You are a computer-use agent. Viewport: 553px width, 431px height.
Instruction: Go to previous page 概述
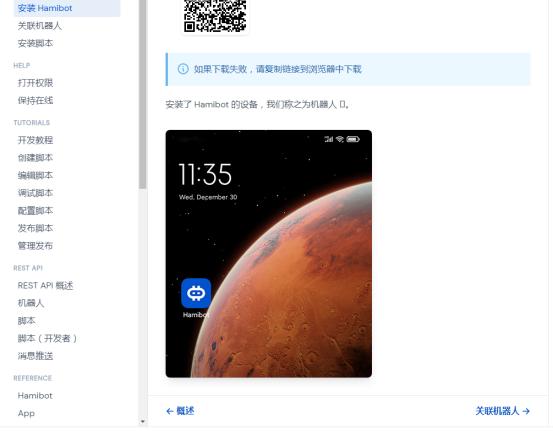(180, 411)
